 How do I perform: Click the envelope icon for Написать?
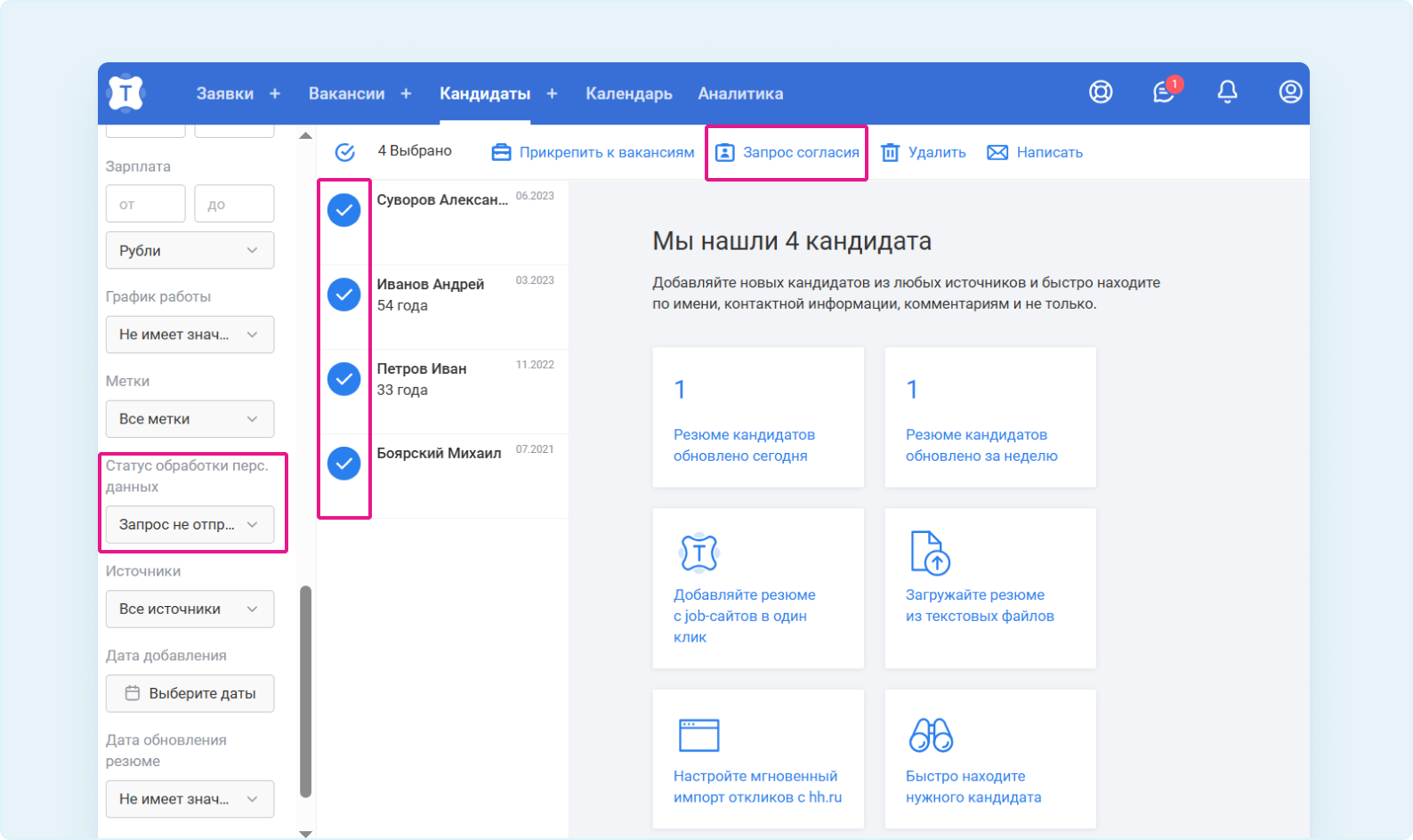point(997,153)
